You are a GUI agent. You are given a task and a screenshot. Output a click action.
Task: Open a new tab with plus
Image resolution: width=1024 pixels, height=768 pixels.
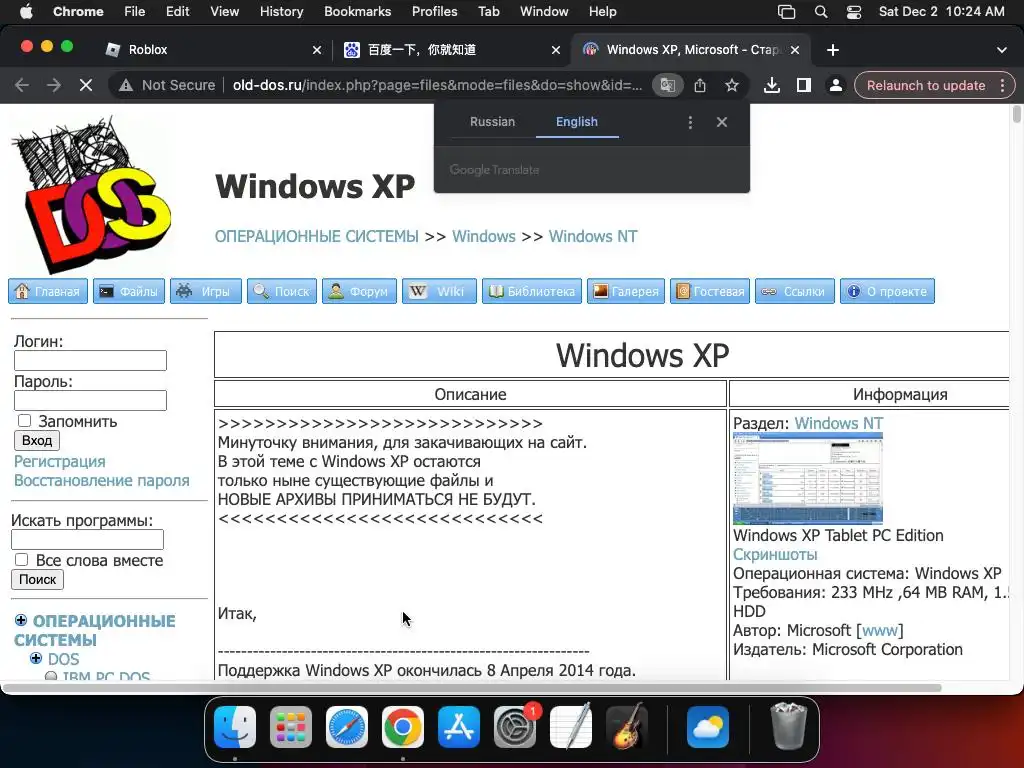(833, 50)
